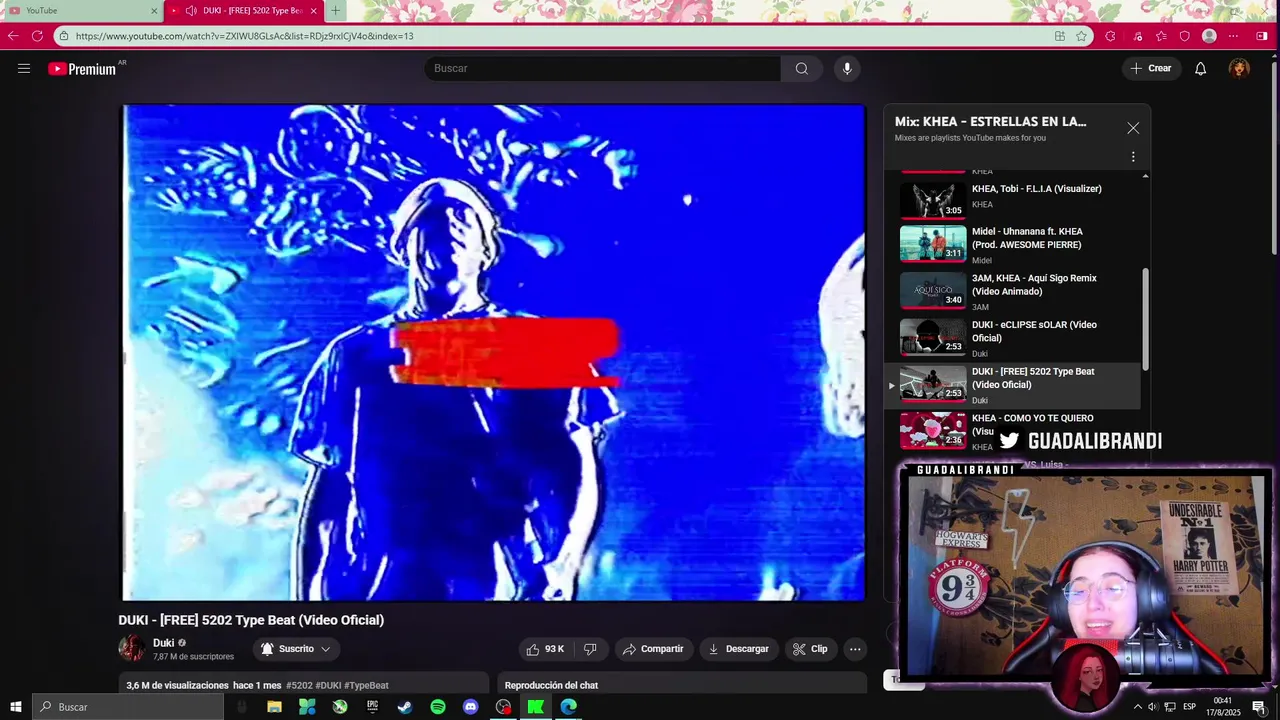Screen dimensions: 1280x720
Task: Open the Kick app taskbar icon
Action: point(536,707)
